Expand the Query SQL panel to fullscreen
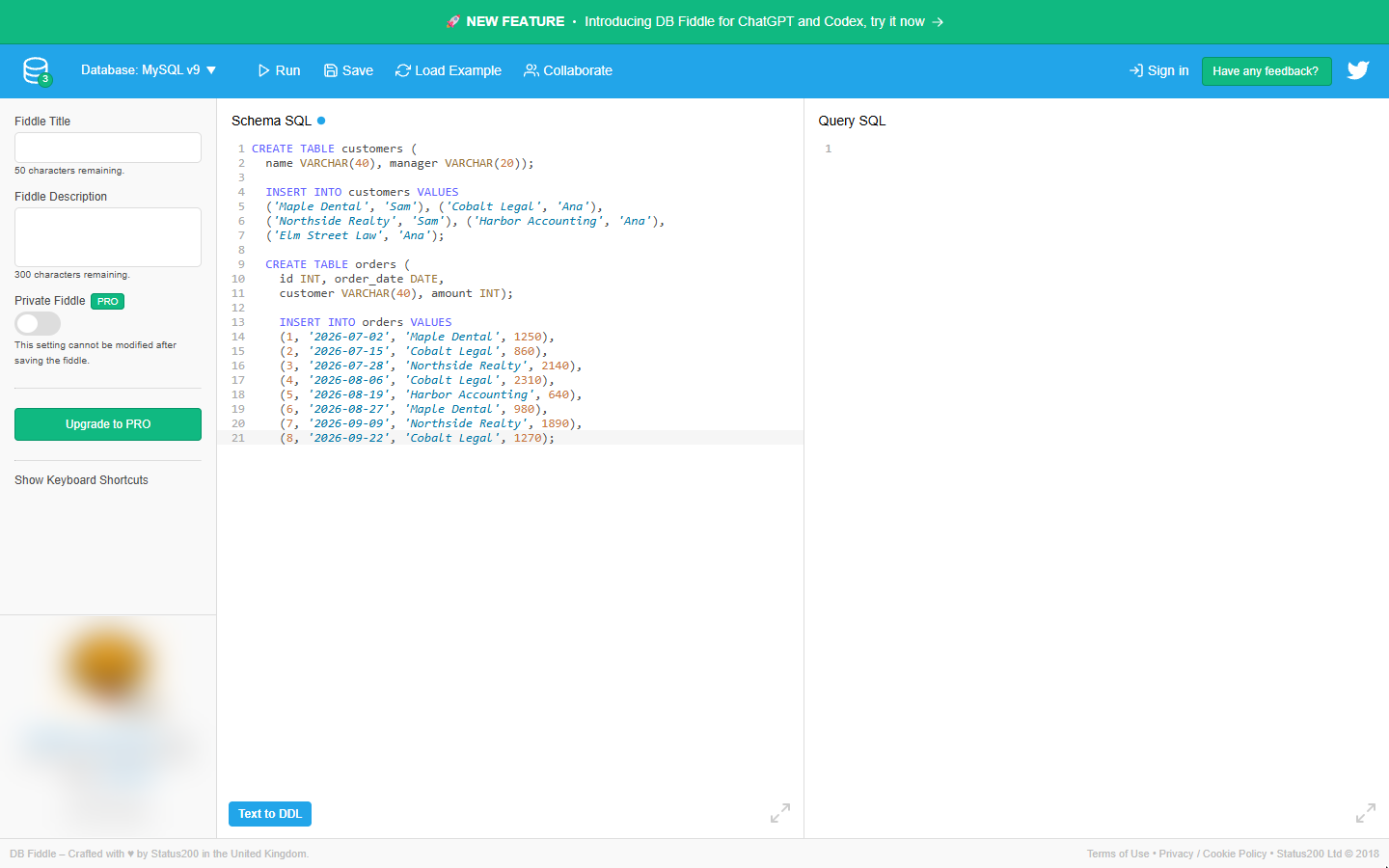 tap(1365, 813)
